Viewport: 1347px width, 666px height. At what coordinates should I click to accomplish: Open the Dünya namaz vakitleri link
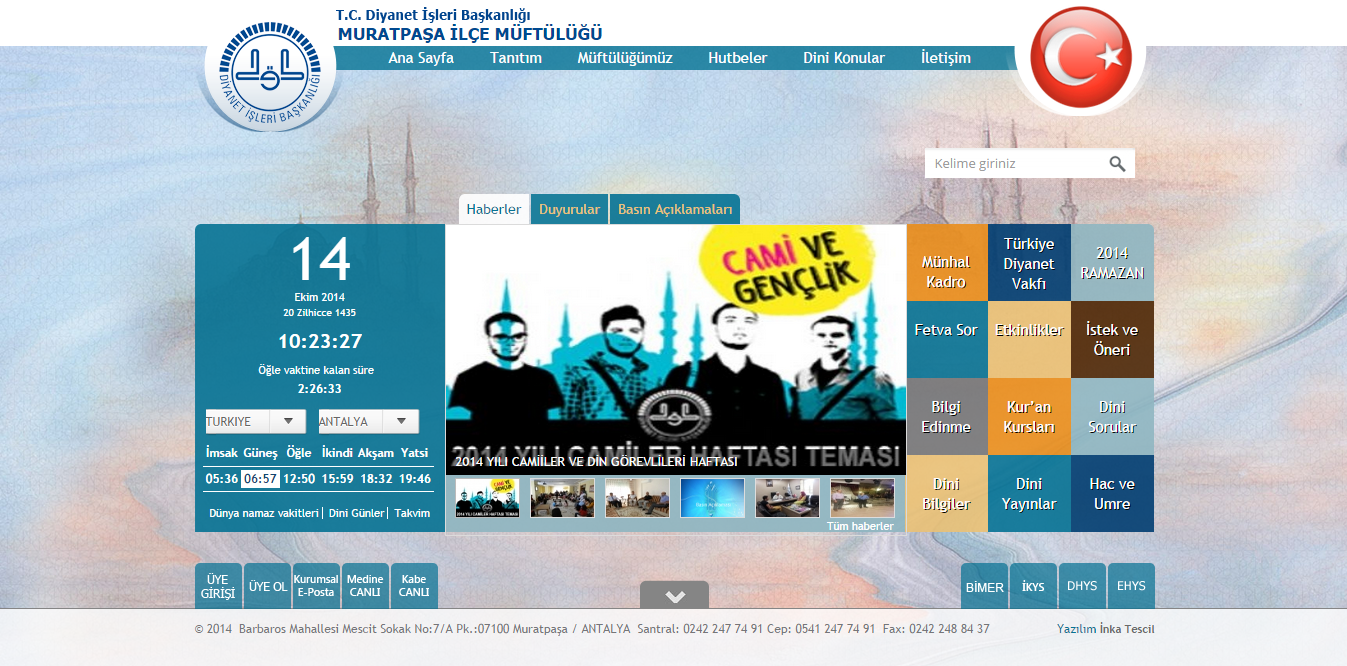(263, 513)
